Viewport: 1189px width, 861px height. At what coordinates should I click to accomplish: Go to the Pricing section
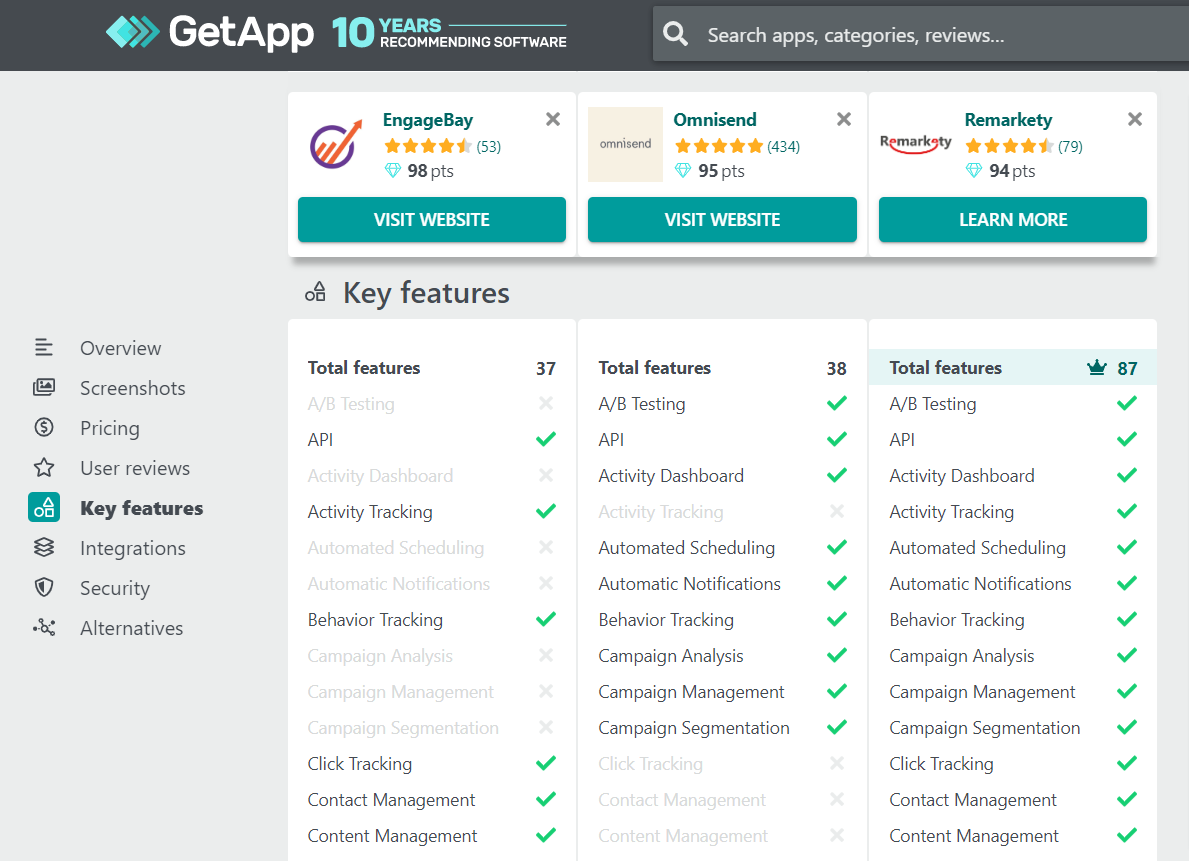coord(110,429)
